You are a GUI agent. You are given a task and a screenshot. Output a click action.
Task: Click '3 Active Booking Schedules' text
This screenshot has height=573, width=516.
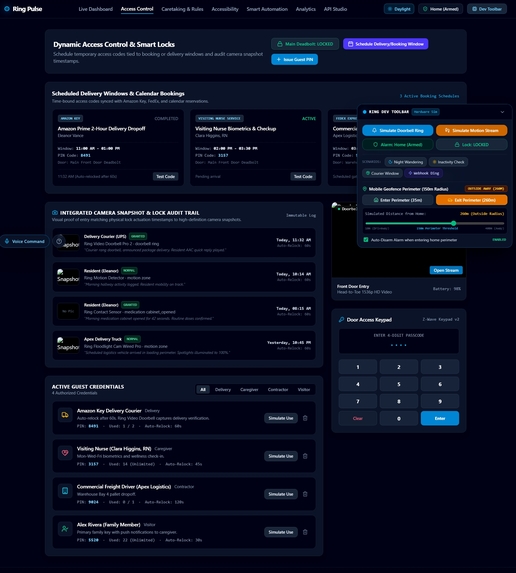429,96
